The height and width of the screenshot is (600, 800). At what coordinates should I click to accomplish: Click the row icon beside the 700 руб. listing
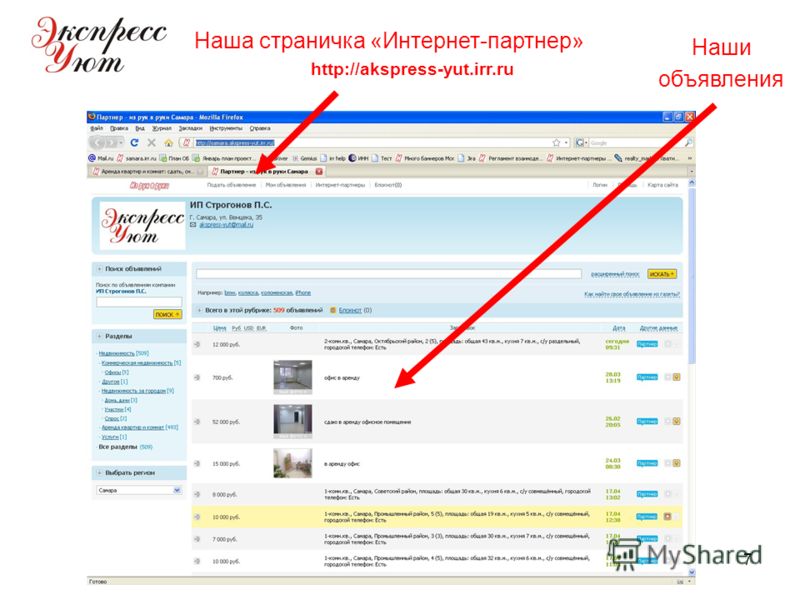(197, 378)
